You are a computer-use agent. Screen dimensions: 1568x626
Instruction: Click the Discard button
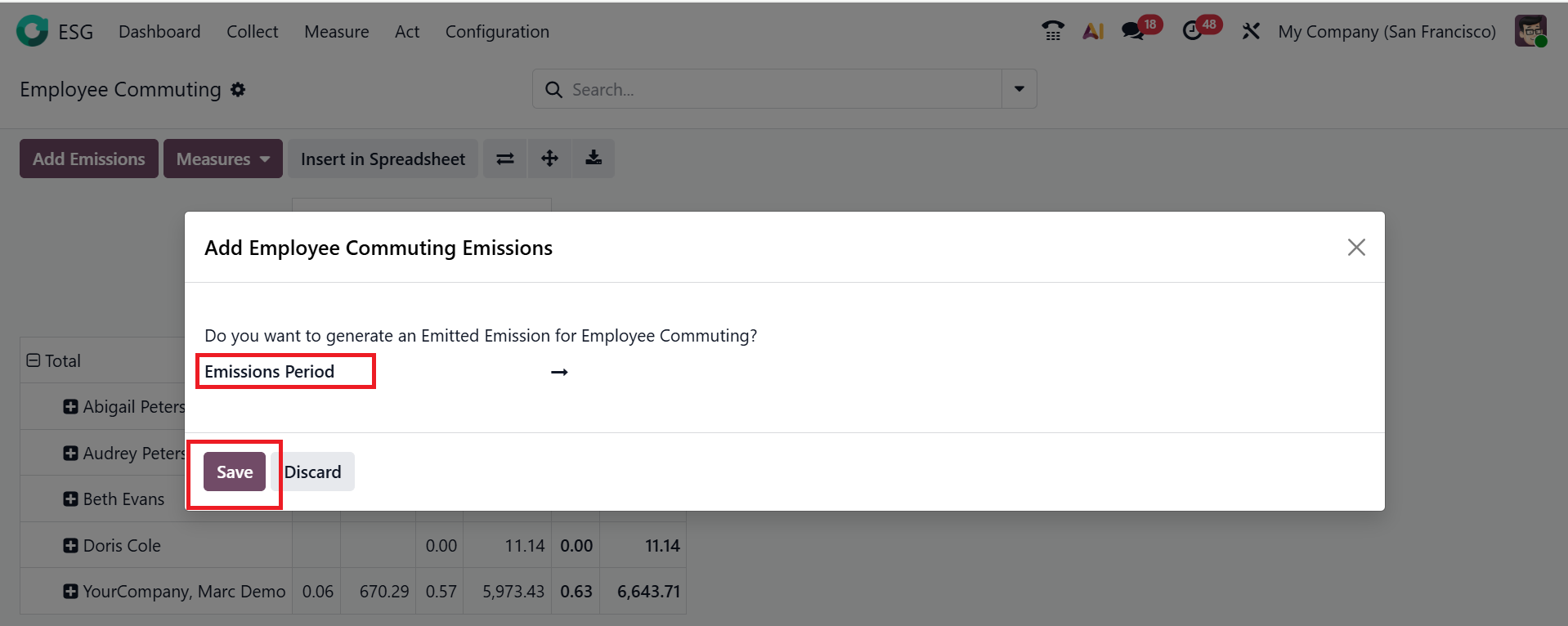point(313,472)
